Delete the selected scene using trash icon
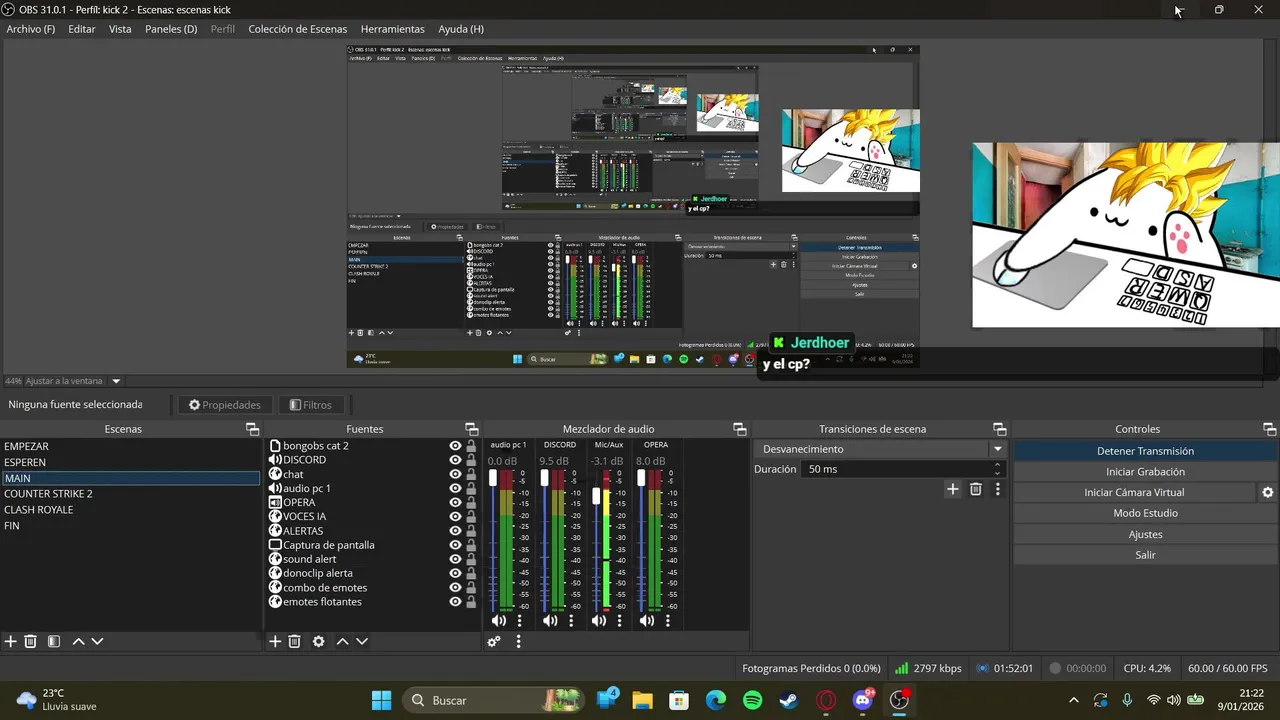Viewport: 1280px width, 720px height. 30,642
